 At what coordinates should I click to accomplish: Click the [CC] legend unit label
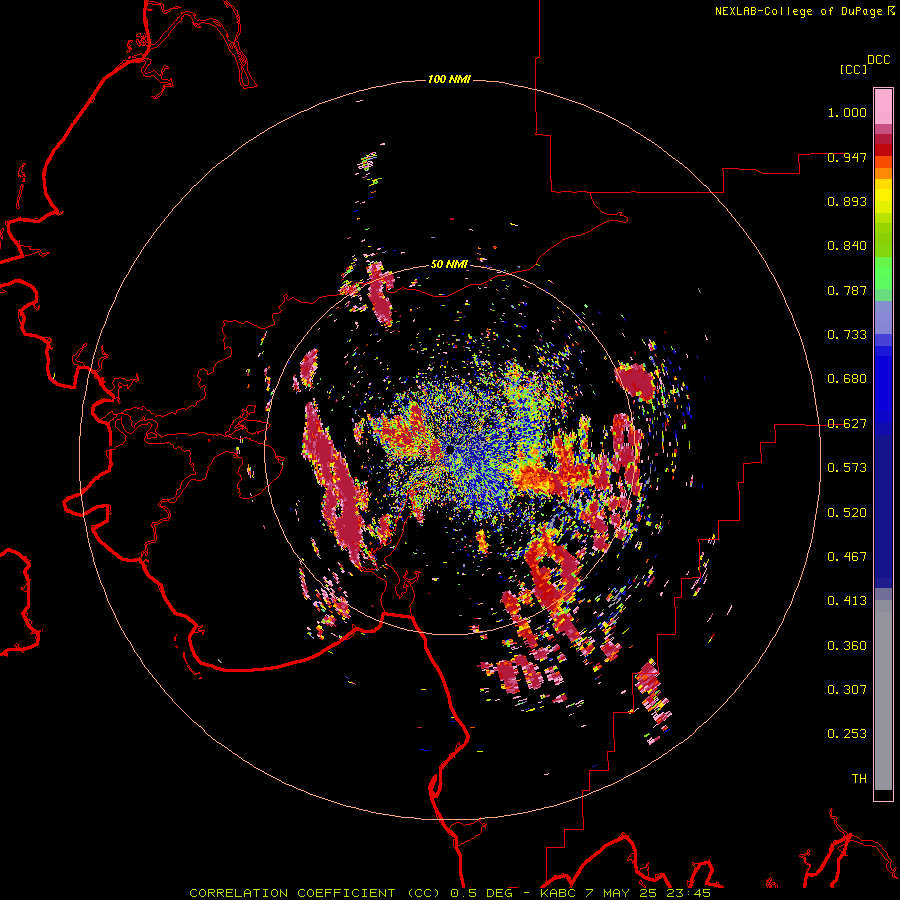(853, 69)
